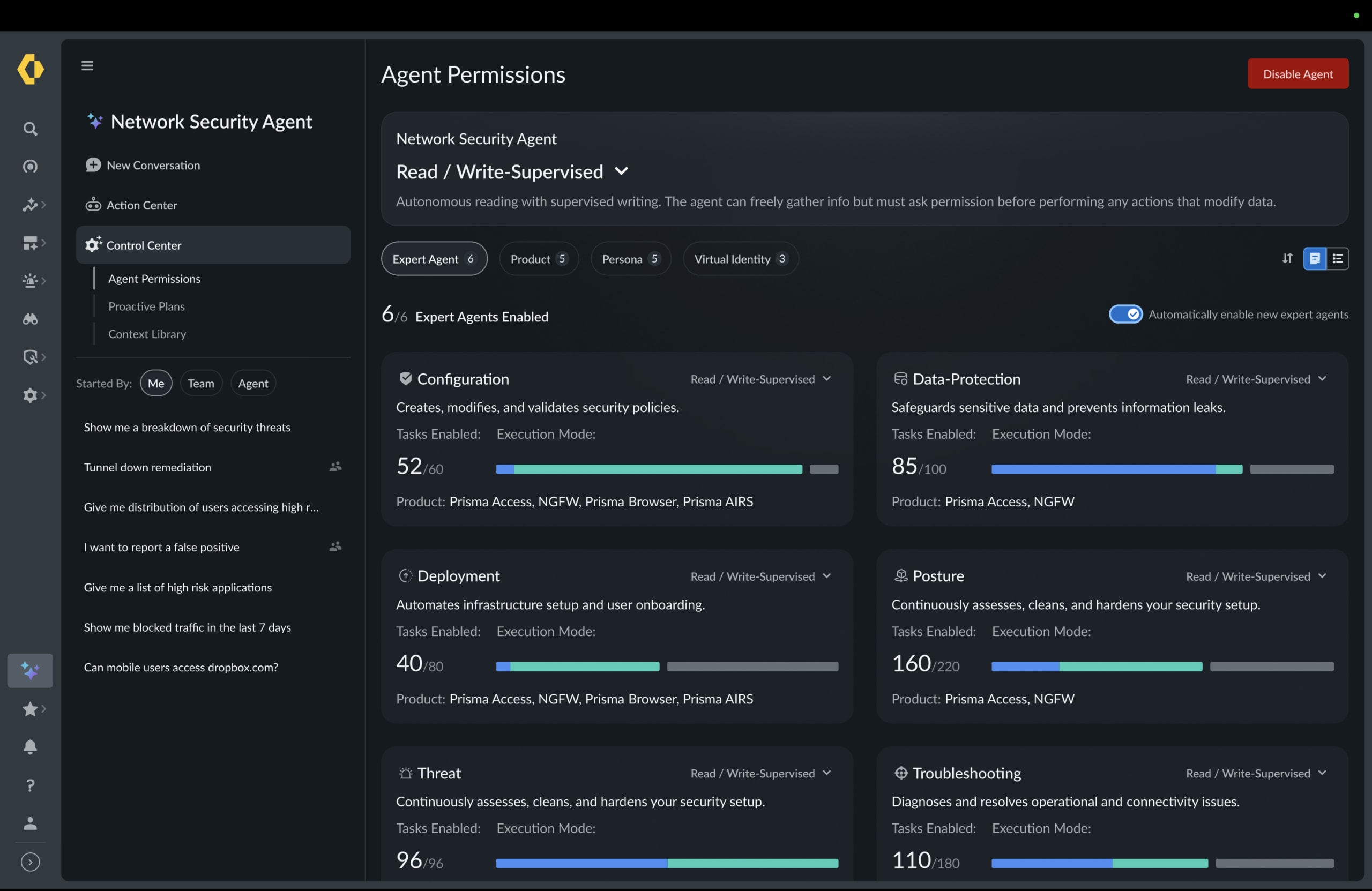Open Posture permission mode dropdown
This screenshot has height=891, width=1372.
point(1257,576)
